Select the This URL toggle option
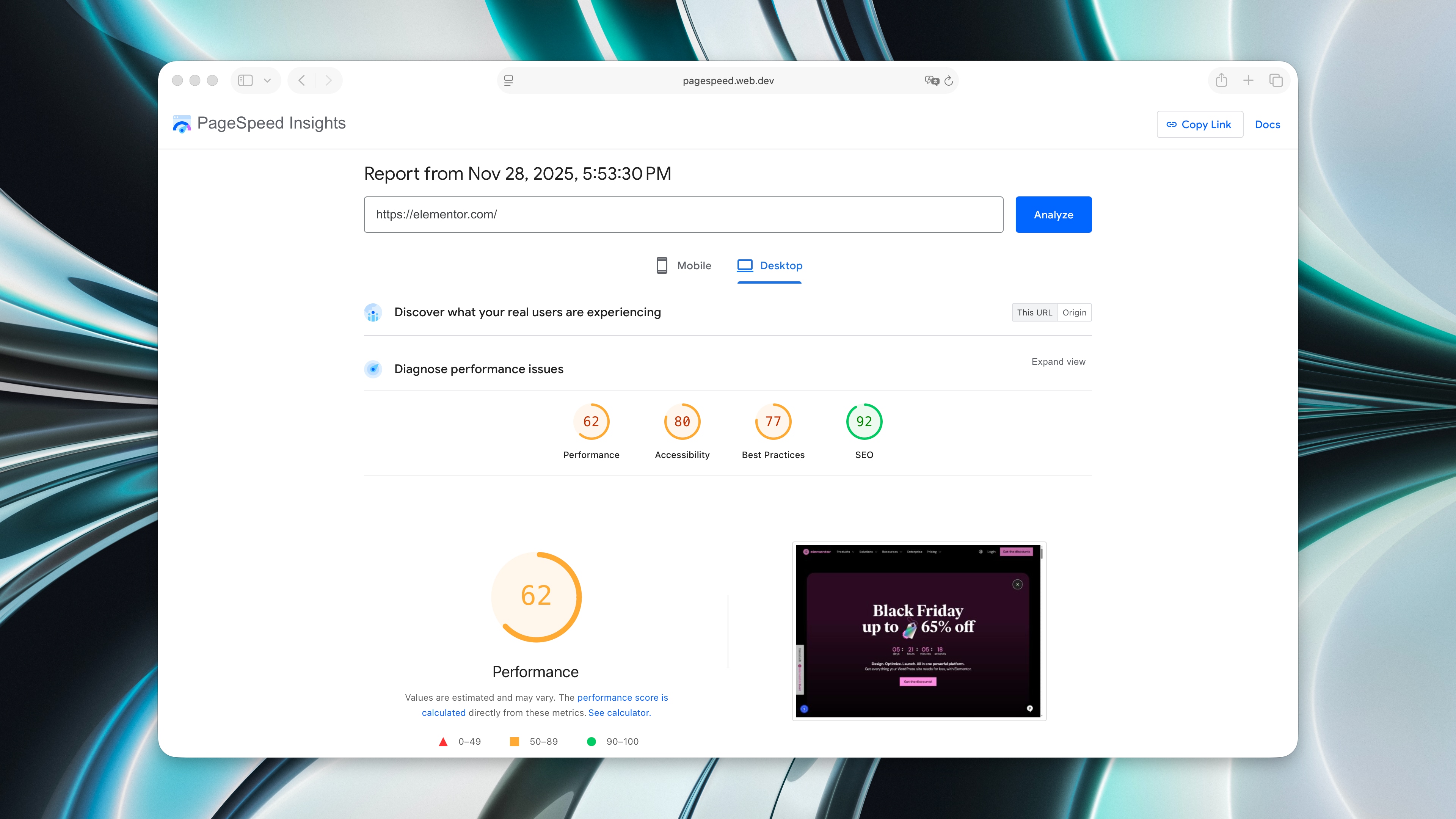 click(1034, 312)
